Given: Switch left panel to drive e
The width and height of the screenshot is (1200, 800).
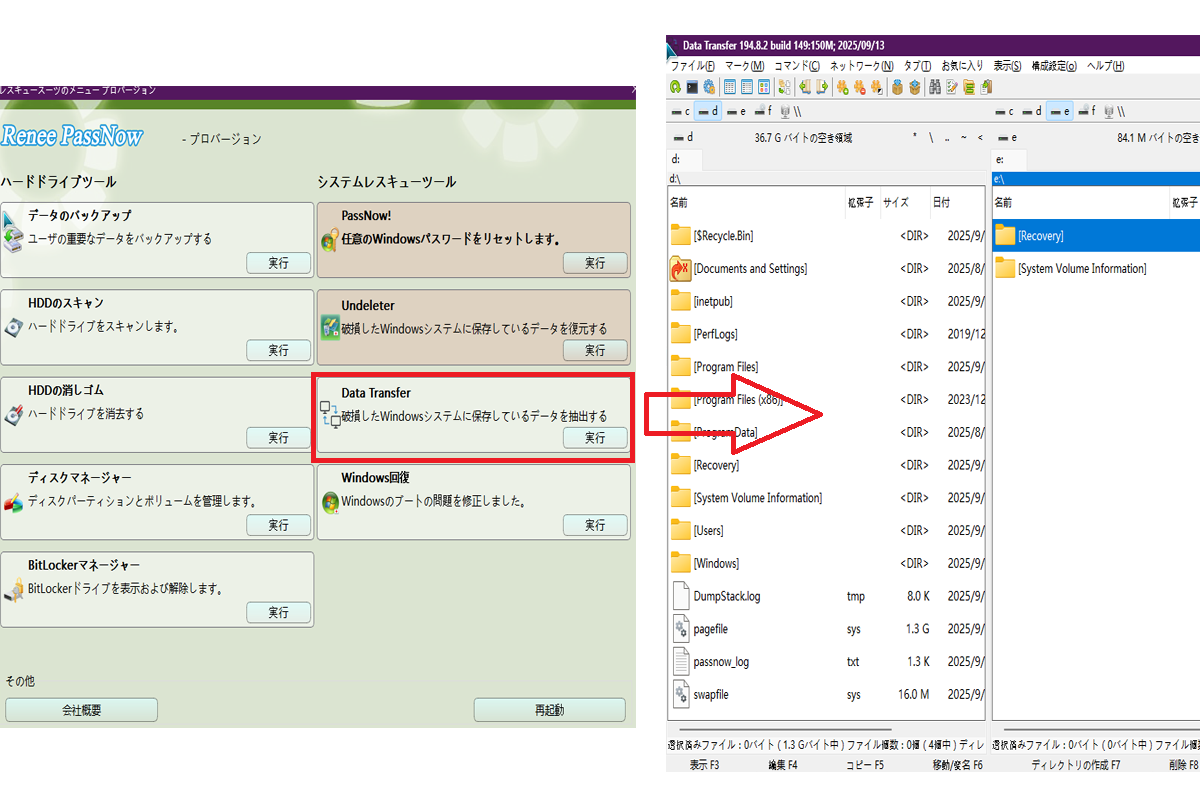Looking at the screenshot, I should tap(736, 112).
